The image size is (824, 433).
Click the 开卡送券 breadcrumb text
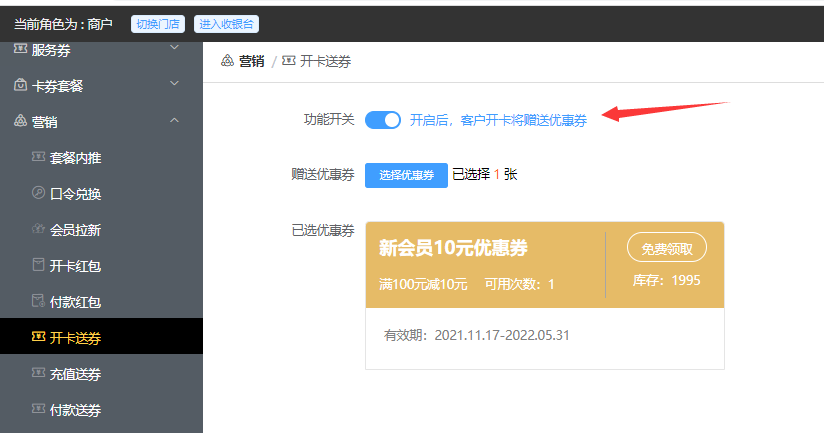click(325, 61)
